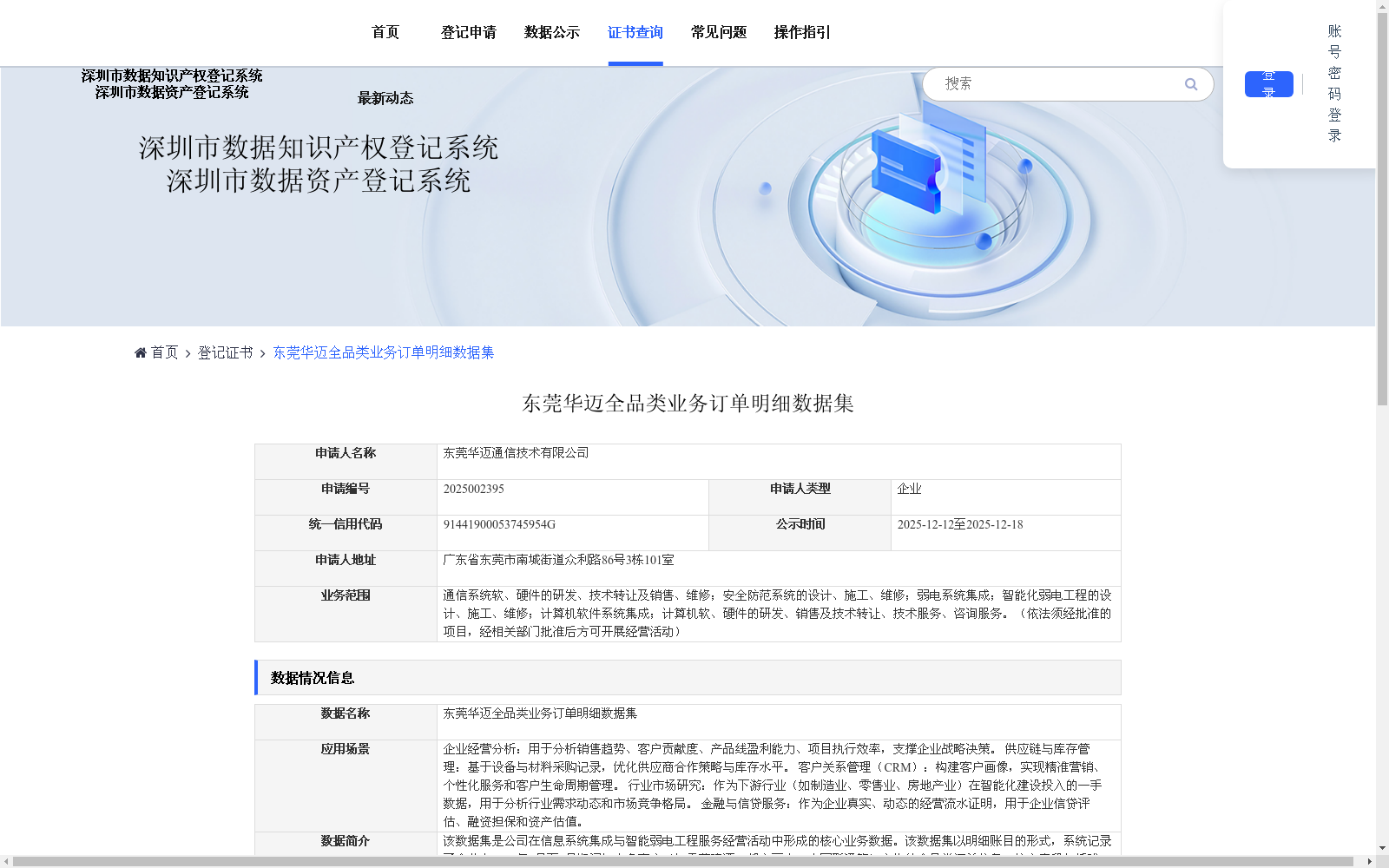Click the 统一信用代码 label cell

[x=346, y=533]
